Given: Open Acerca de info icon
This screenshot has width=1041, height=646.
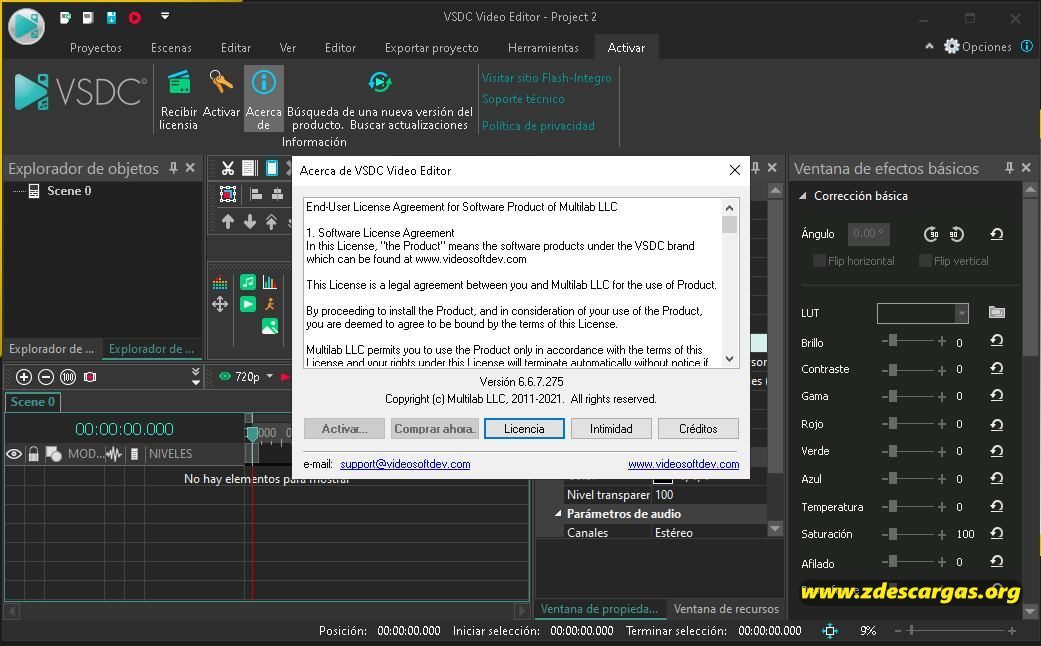Looking at the screenshot, I should (x=264, y=82).
